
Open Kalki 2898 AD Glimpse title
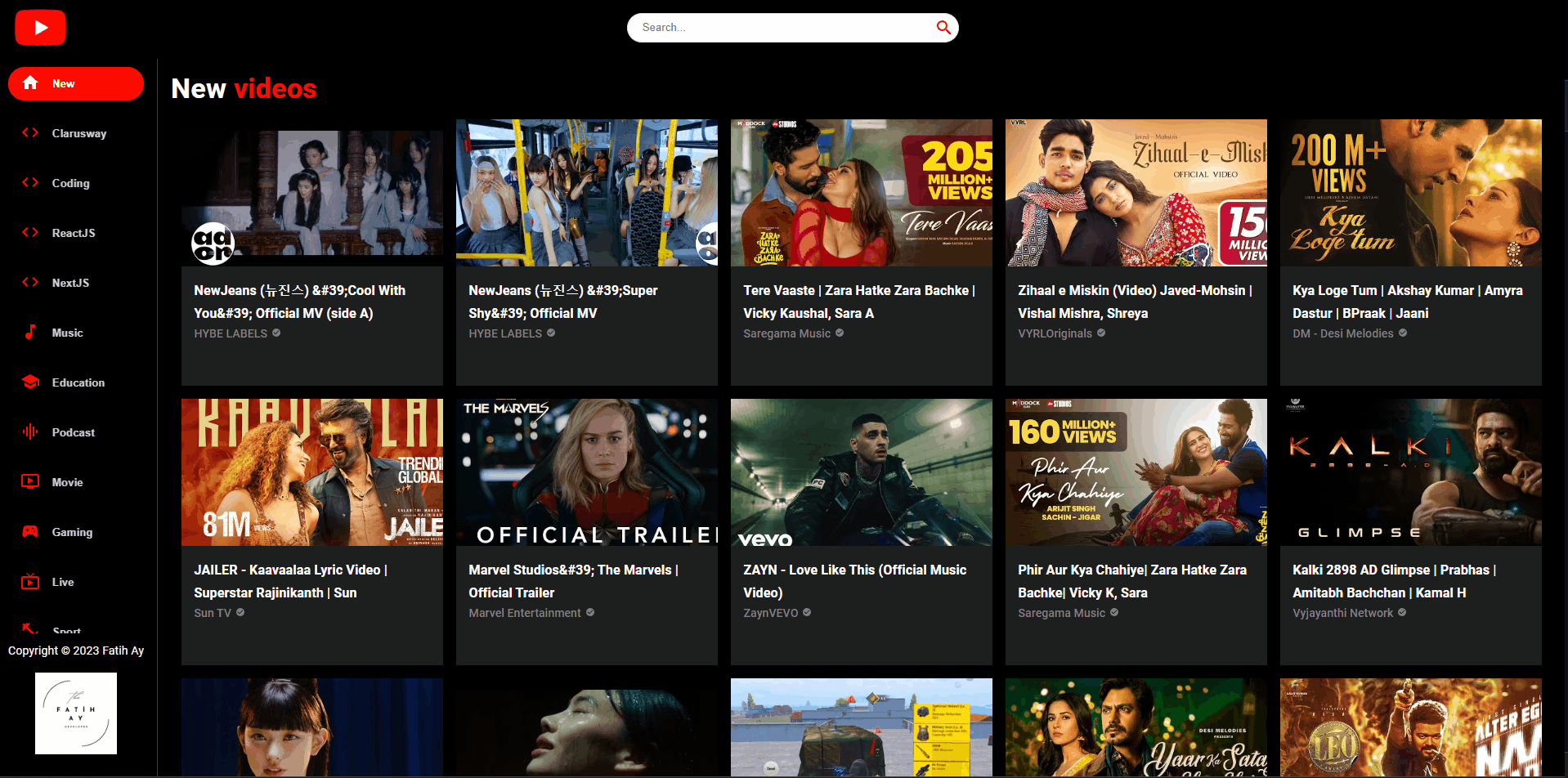tap(1394, 581)
